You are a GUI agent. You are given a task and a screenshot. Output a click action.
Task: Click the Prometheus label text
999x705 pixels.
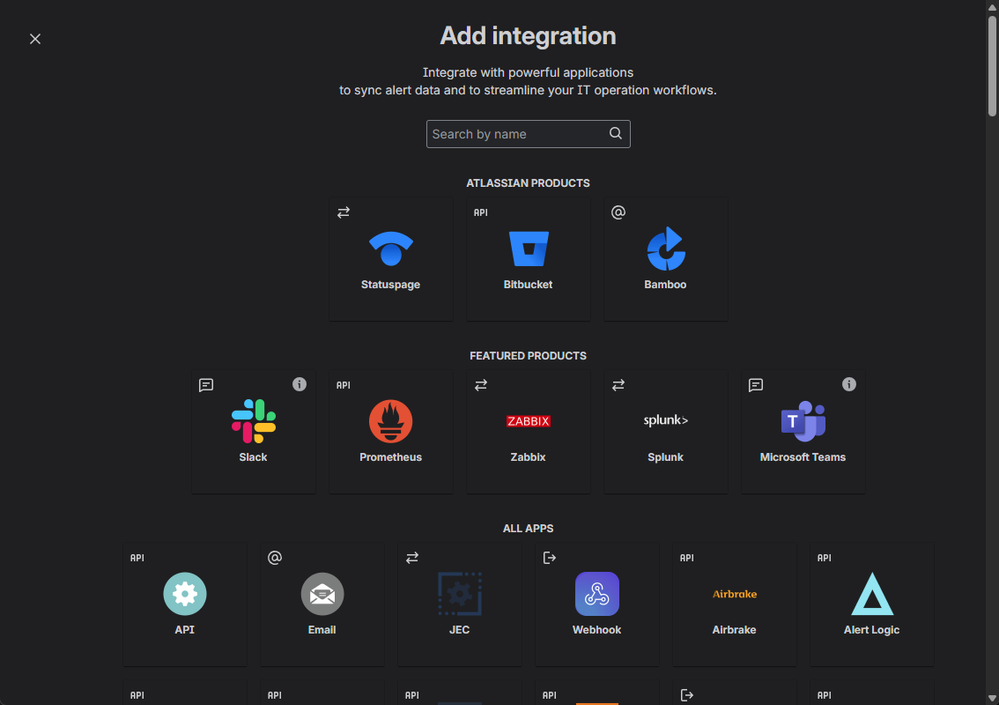coord(391,457)
